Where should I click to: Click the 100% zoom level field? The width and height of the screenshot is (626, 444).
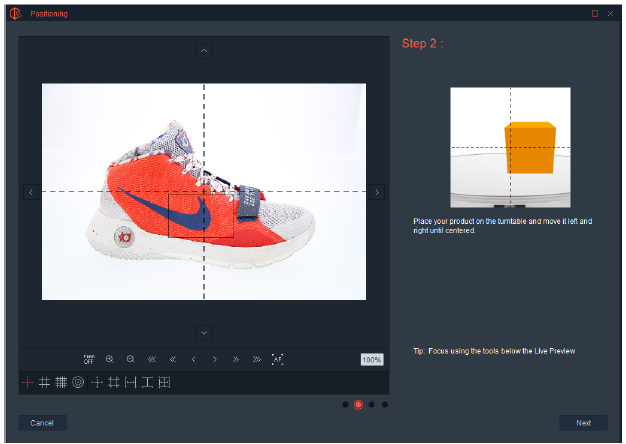click(x=372, y=360)
